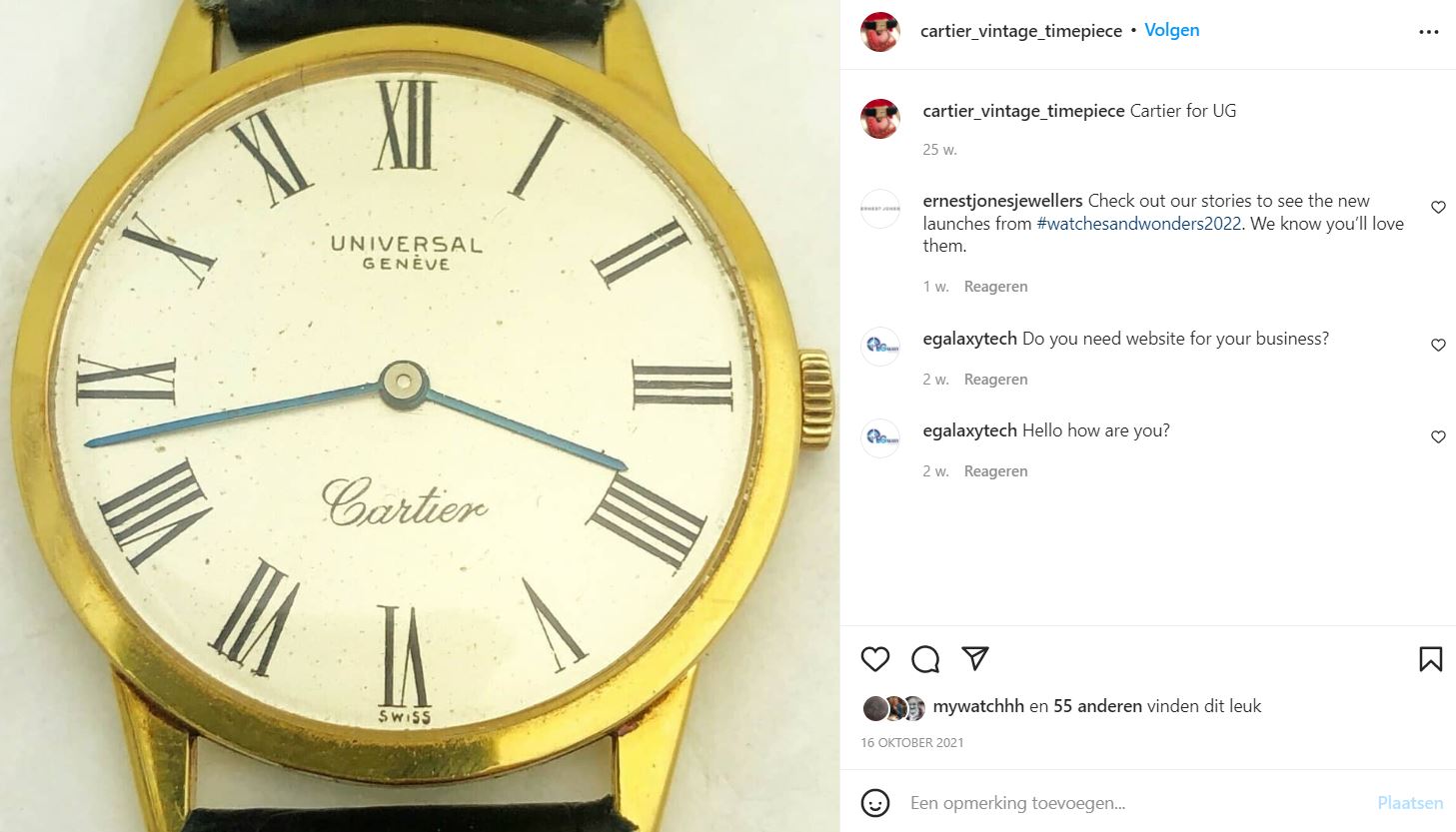The height and width of the screenshot is (832, 1456).
Task: Share post via paper plane icon
Action: point(975,658)
